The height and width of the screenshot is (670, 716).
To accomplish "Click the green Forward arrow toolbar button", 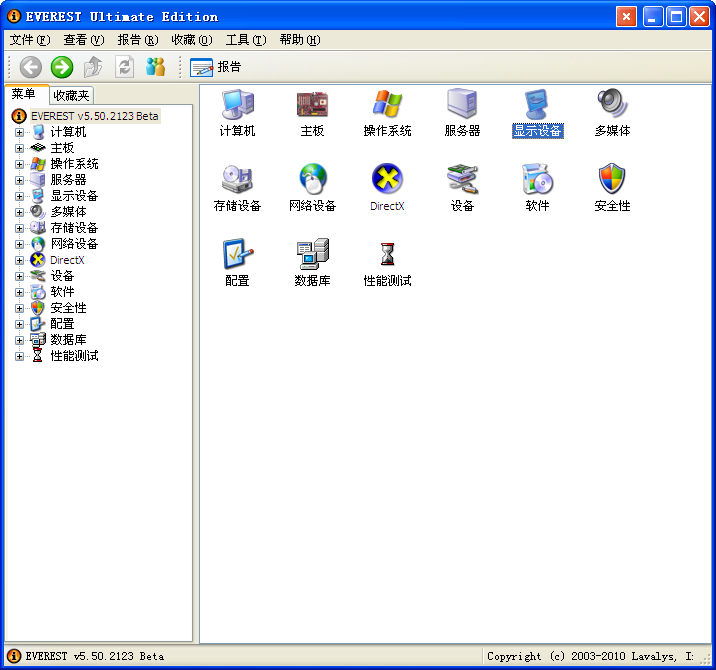I will tap(62, 67).
